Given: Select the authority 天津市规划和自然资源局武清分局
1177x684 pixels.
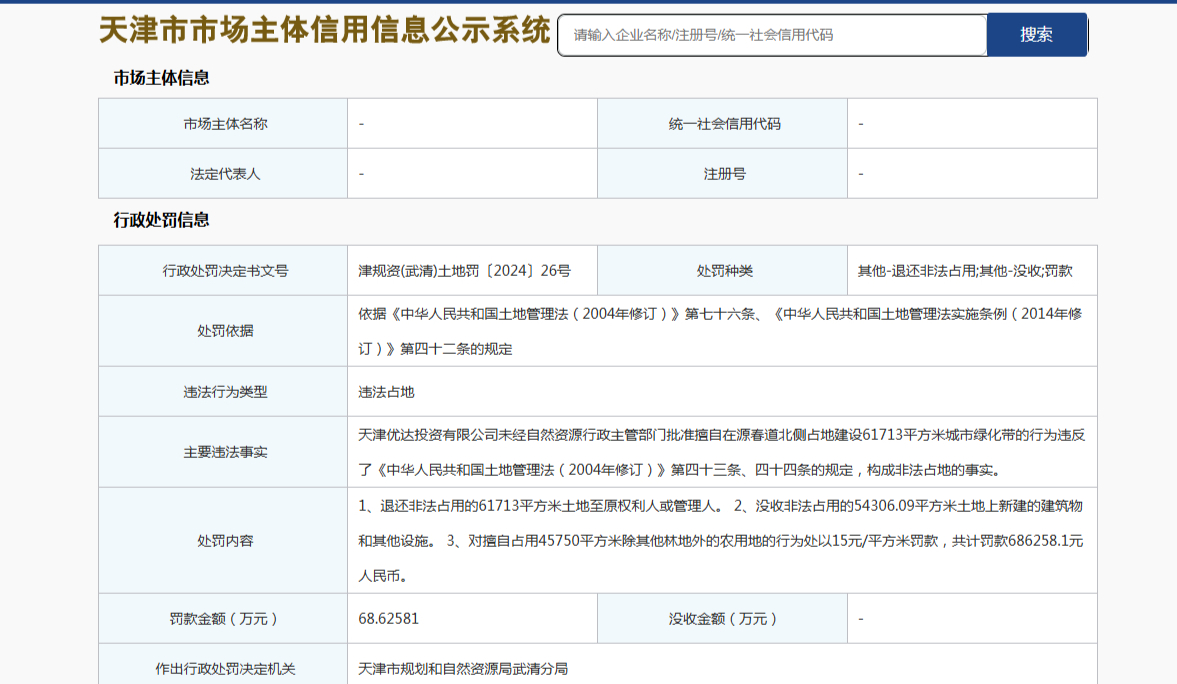Looking at the screenshot, I should pos(462,669).
